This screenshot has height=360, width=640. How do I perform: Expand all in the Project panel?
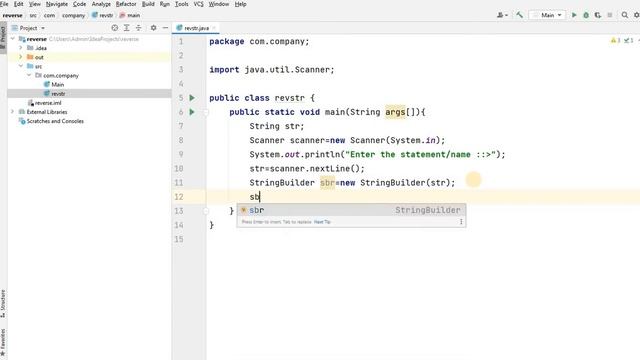tap(127, 28)
